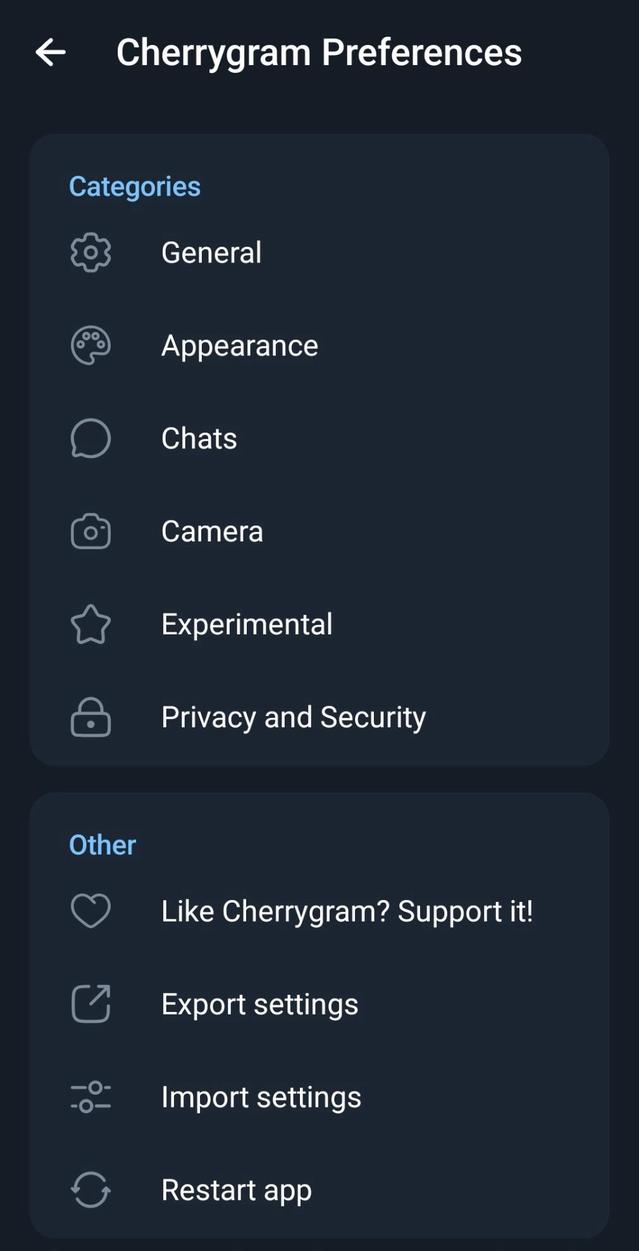Tap the camera icon in Categories

coord(90,531)
